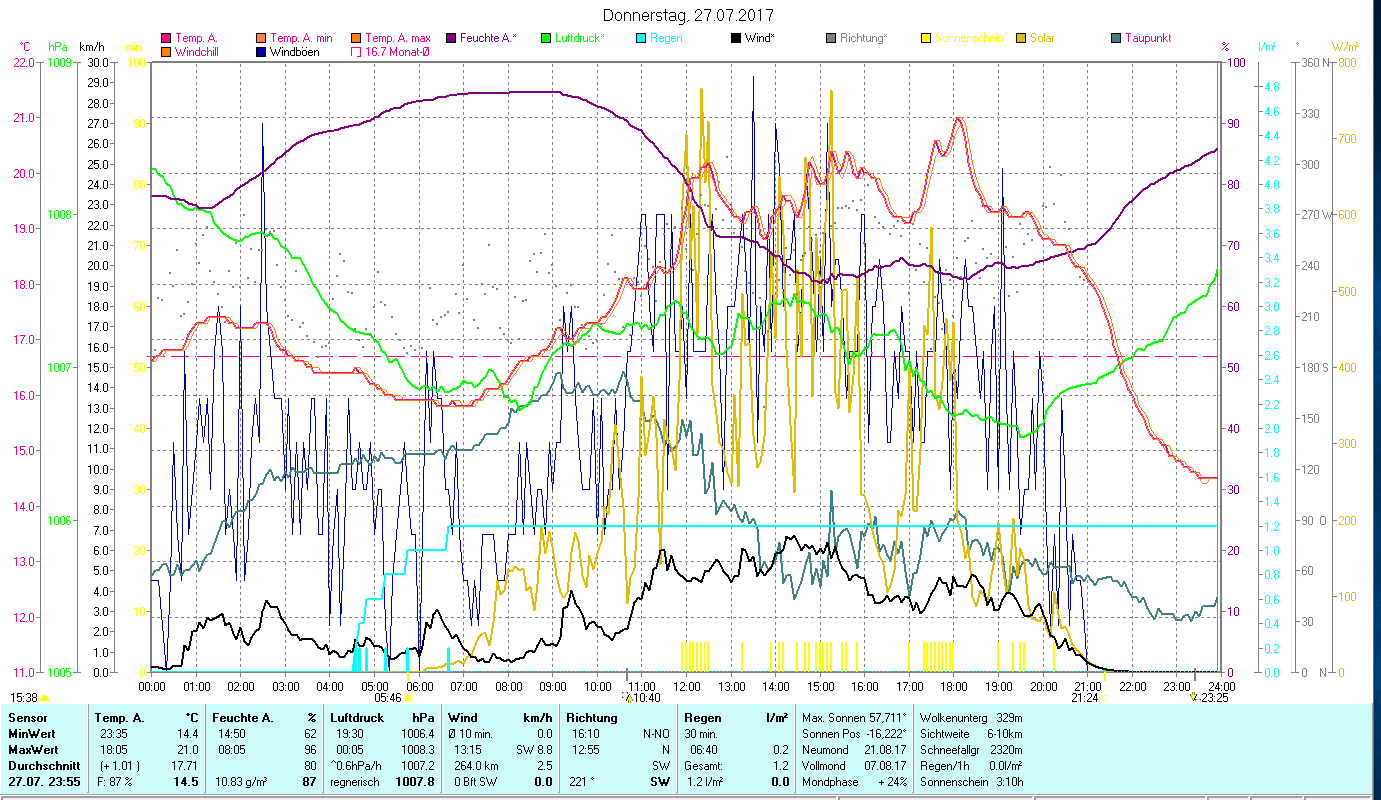The width and height of the screenshot is (1381, 800).
Task: Click the Feuchte A.* legend label
Action: pos(488,38)
